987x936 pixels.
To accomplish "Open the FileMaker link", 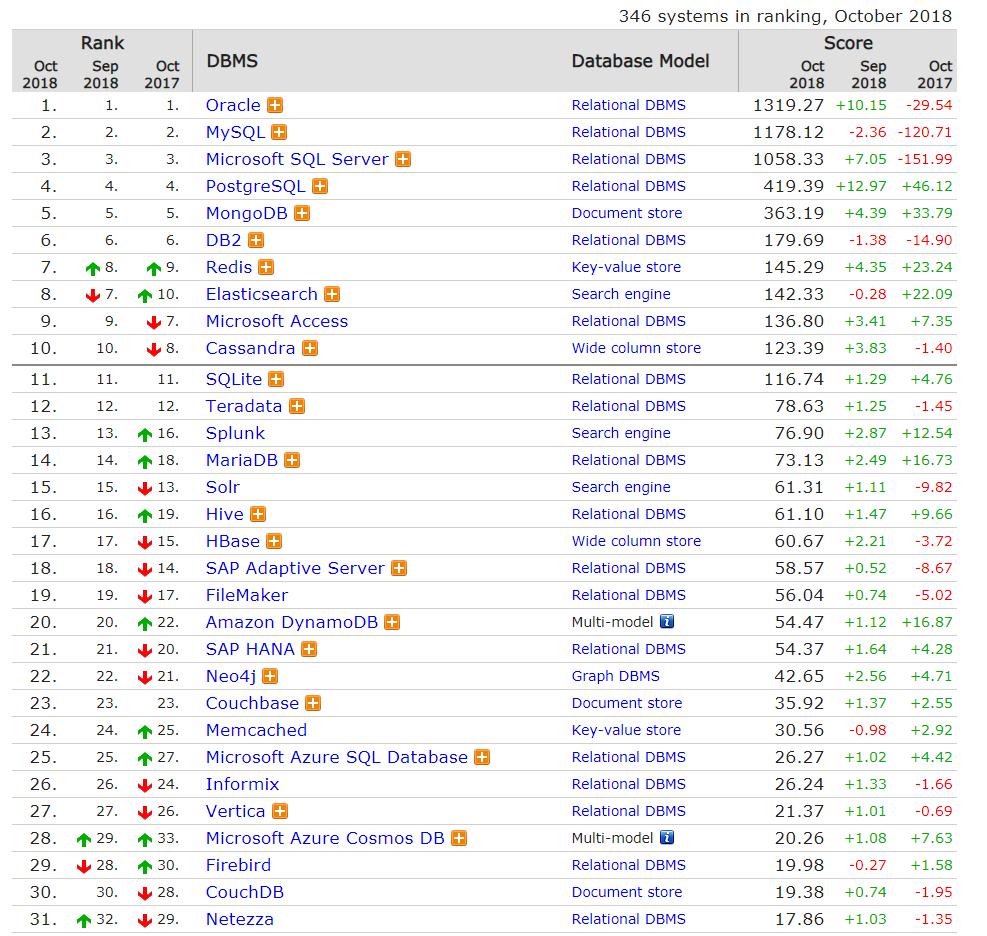I will point(247,595).
